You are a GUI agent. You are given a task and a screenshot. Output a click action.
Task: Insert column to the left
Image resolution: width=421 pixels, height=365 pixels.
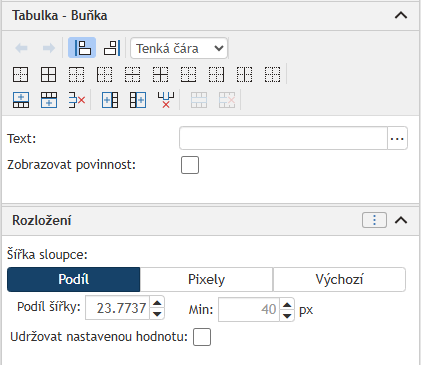[110, 100]
